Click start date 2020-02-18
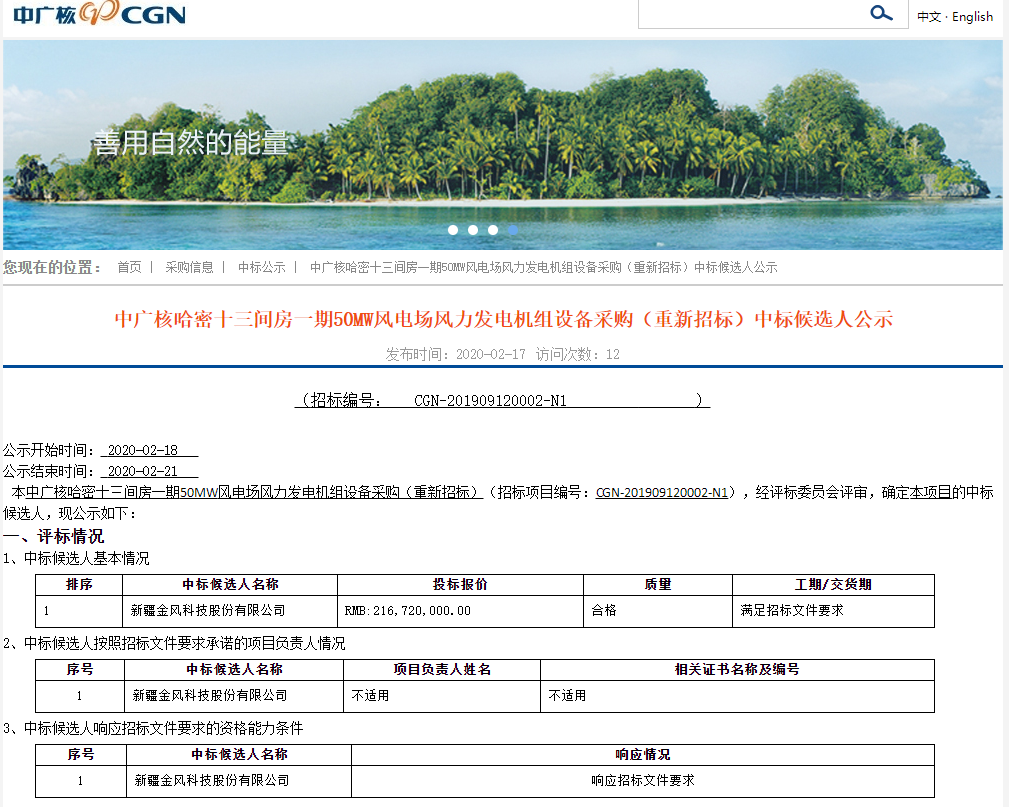This screenshot has width=1009, height=807. pos(143,450)
